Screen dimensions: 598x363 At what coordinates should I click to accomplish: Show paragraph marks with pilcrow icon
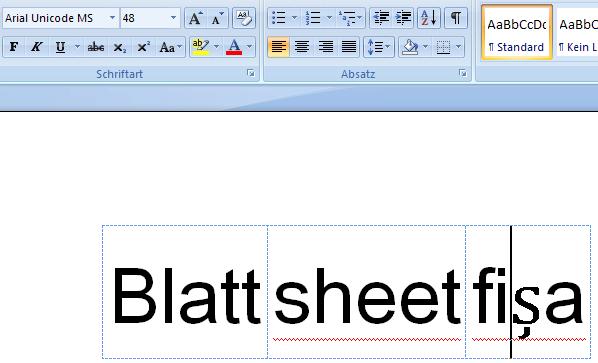[x=456, y=18]
